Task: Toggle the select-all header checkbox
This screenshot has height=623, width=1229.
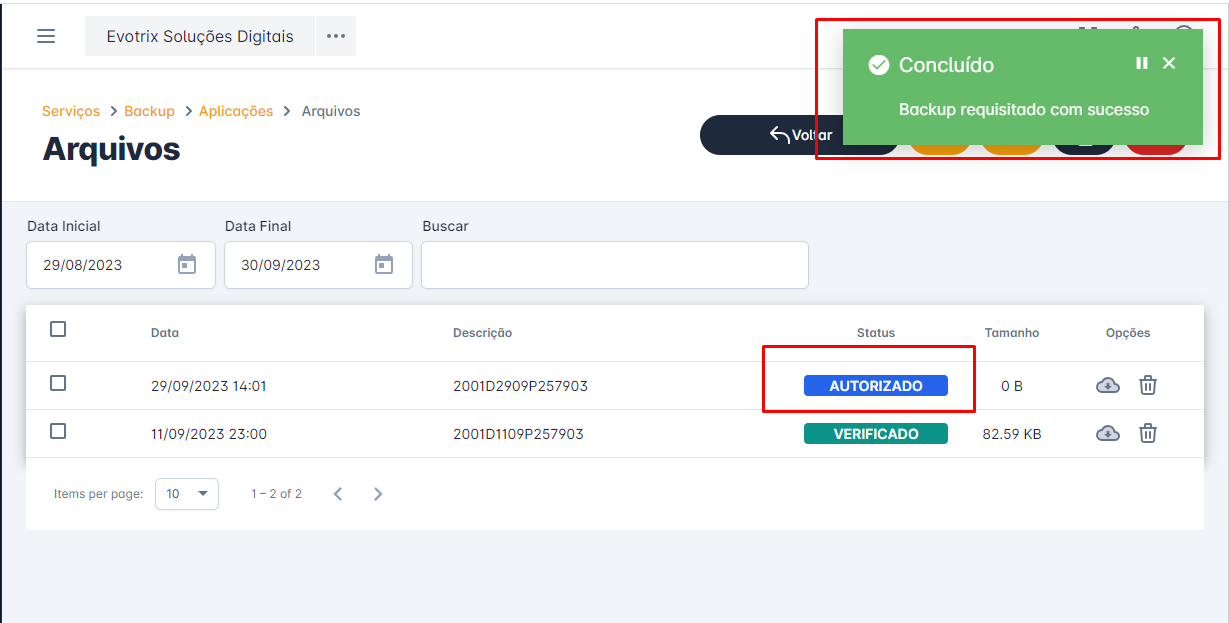Action: (x=58, y=329)
